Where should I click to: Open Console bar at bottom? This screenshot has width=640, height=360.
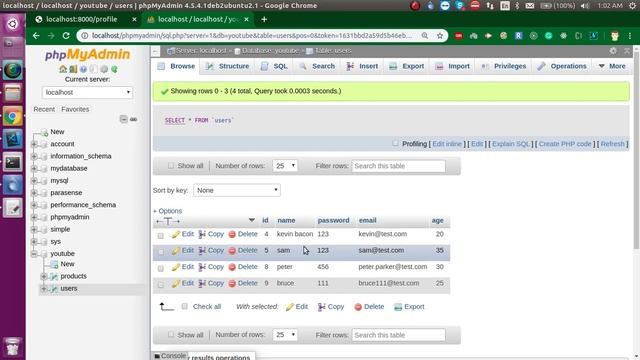(170, 356)
